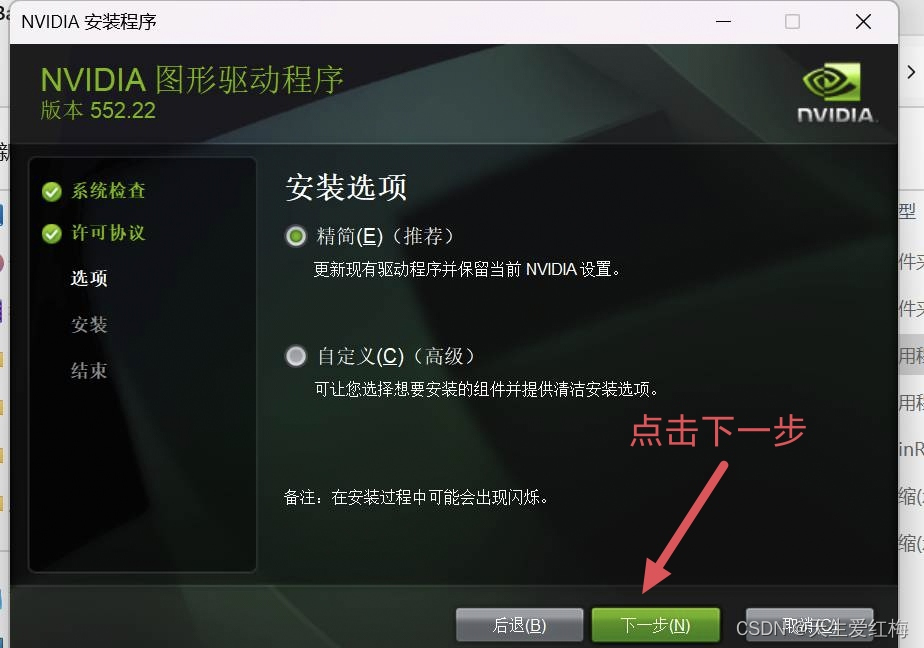The height and width of the screenshot is (648, 924).
Task: Expand the chevron arrow right of installer
Action: click(911, 72)
